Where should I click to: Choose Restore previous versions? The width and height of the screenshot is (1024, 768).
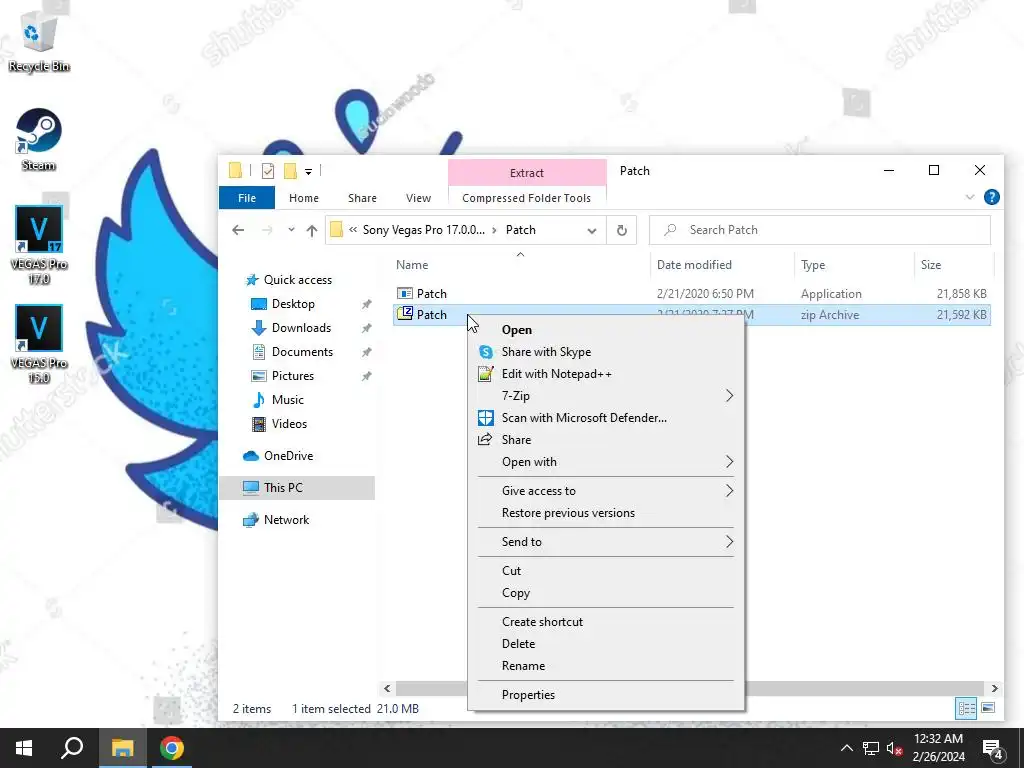pos(606,513)
